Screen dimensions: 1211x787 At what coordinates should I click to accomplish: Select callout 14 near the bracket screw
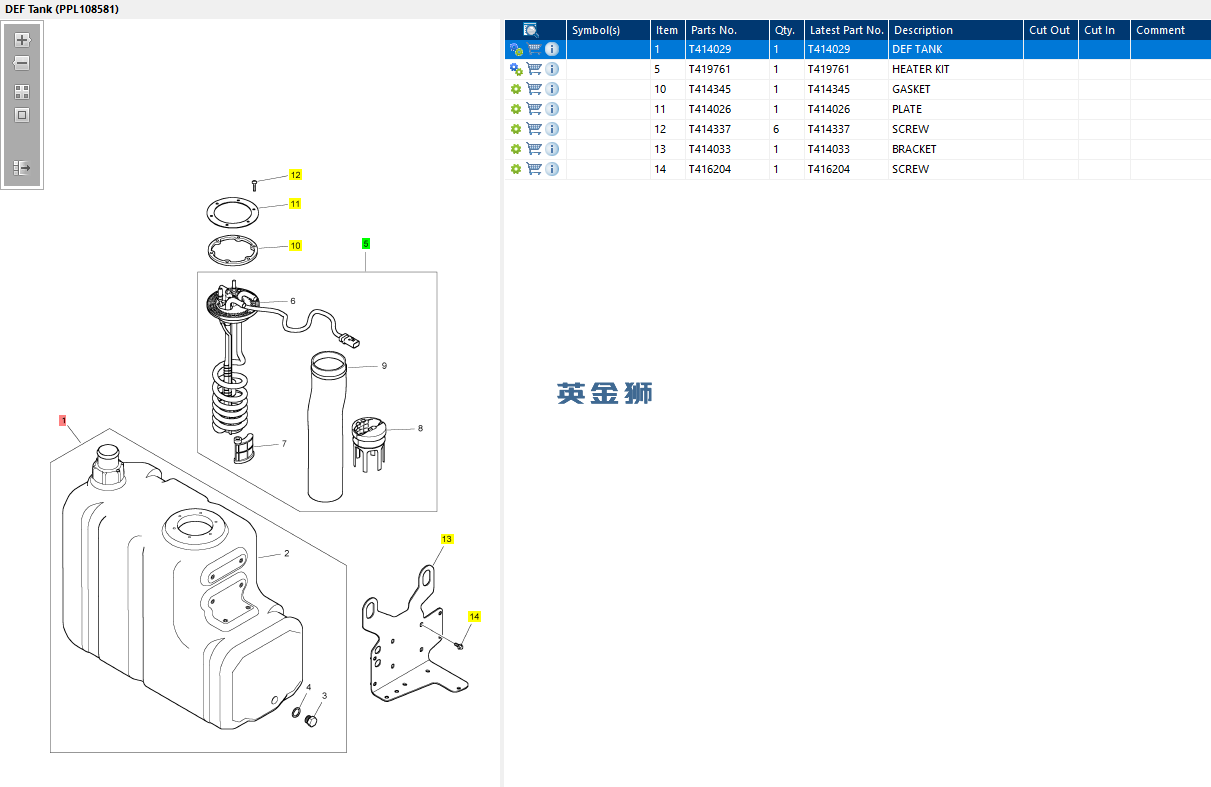click(x=474, y=617)
